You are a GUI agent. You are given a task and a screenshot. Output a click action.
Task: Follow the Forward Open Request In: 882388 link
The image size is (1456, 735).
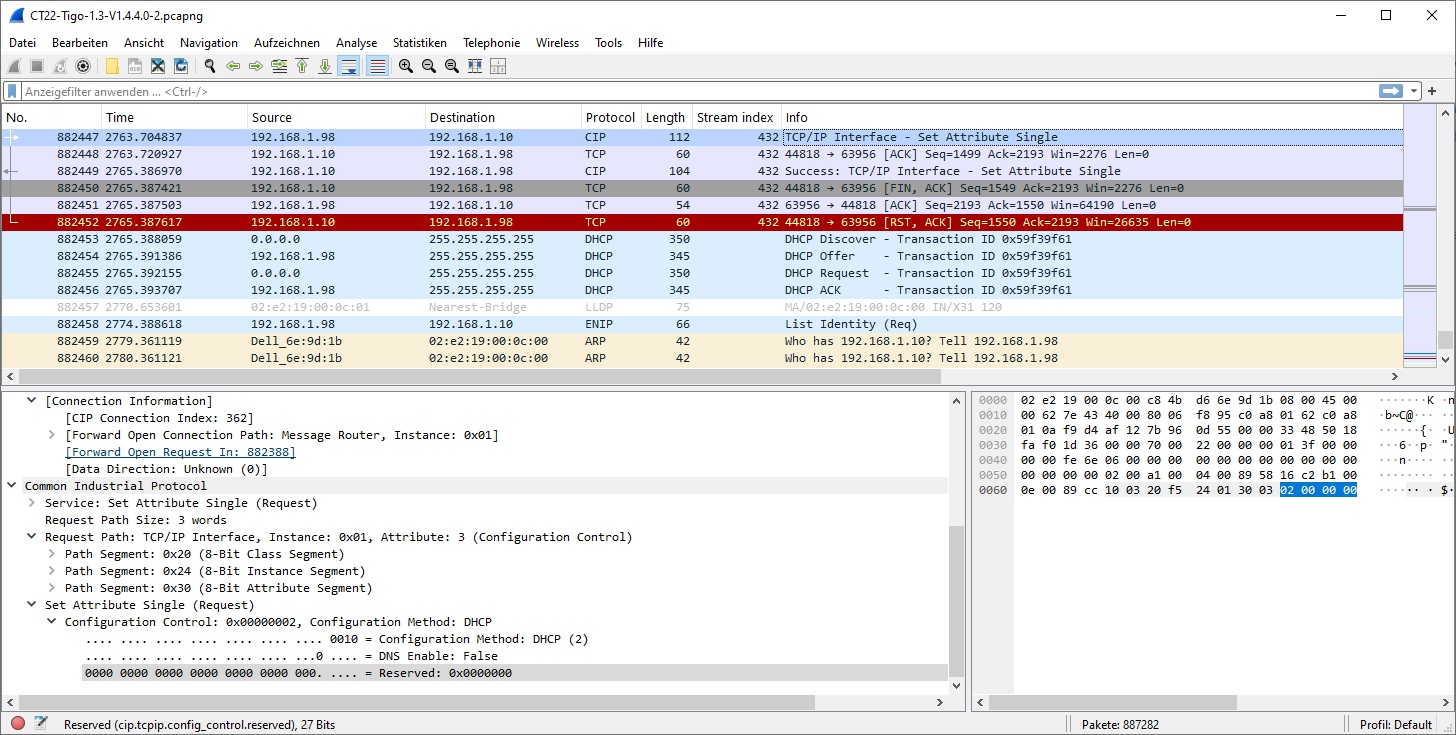[180, 452]
